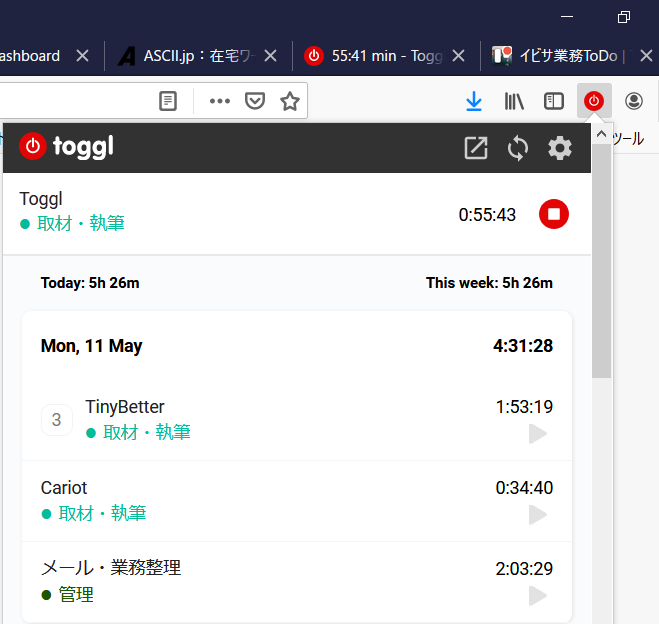
Task: Open the Firefox library icon
Action: [x=514, y=101]
